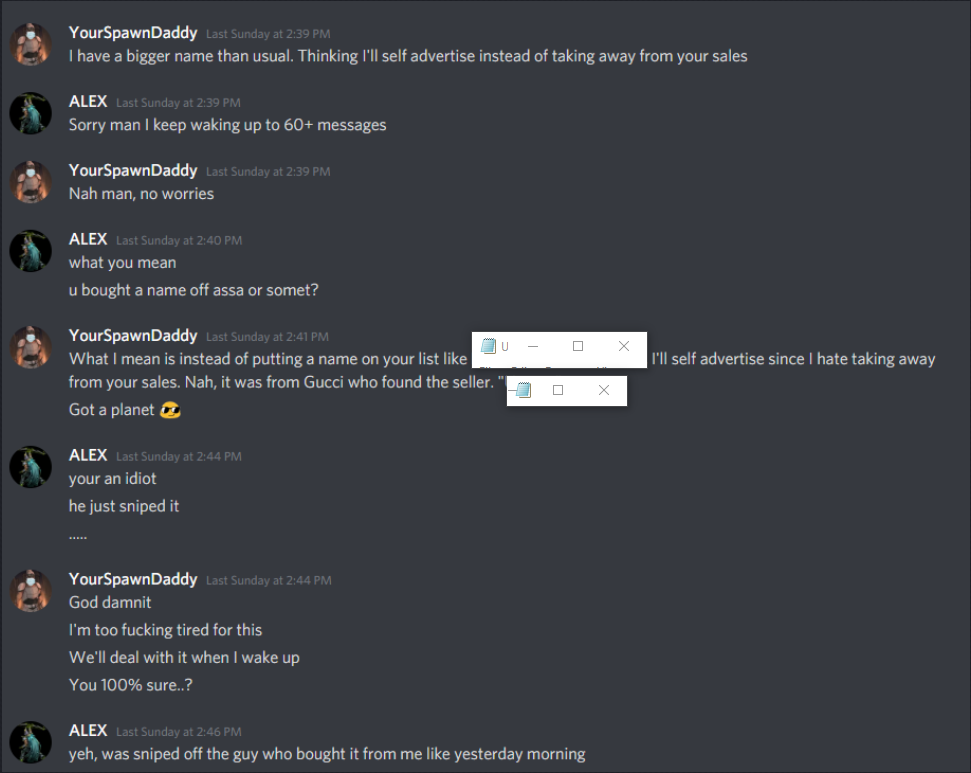This screenshot has height=773, width=971.
Task: Select the sunglasses emoji after "Got a planet"
Action: click(x=170, y=410)
